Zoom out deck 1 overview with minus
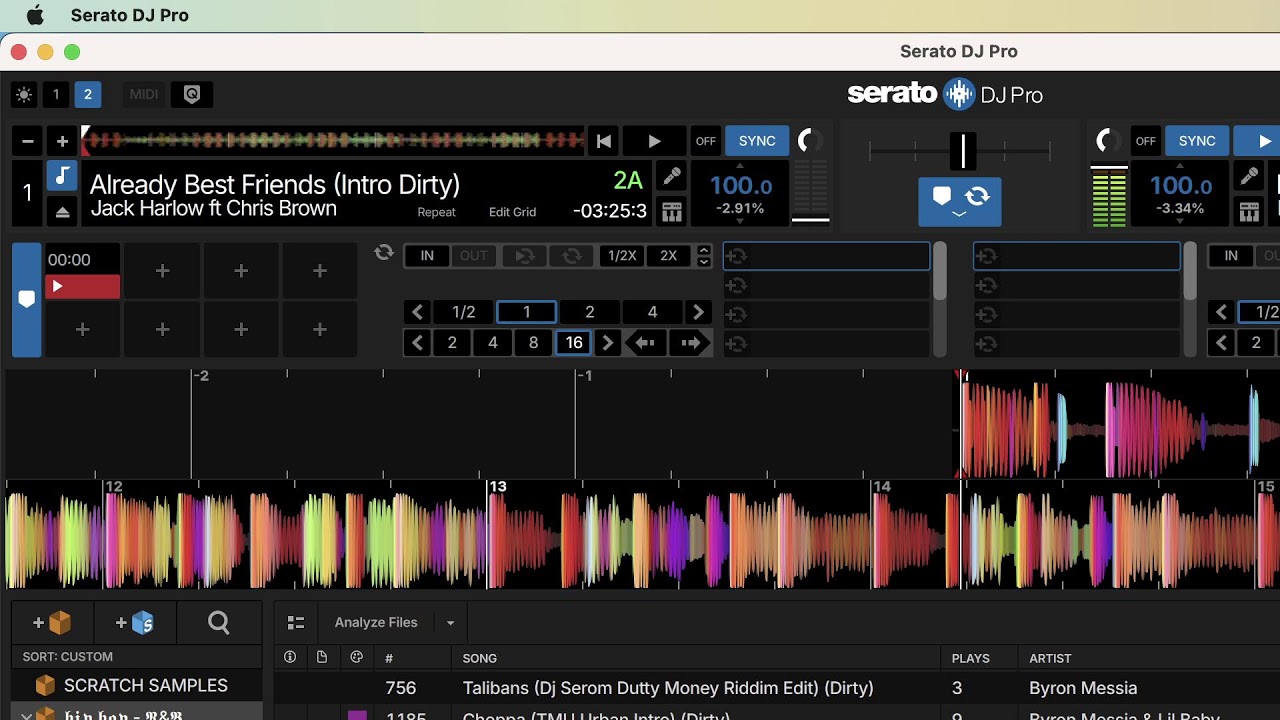Viewport: 1280px width, 720px height. [28, 142]
